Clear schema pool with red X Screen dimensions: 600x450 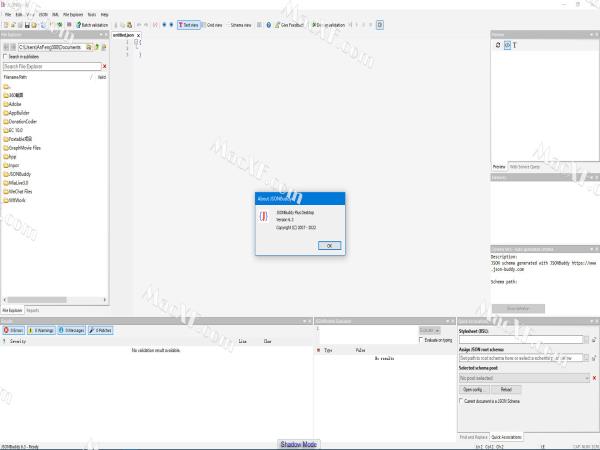point(594,378)
